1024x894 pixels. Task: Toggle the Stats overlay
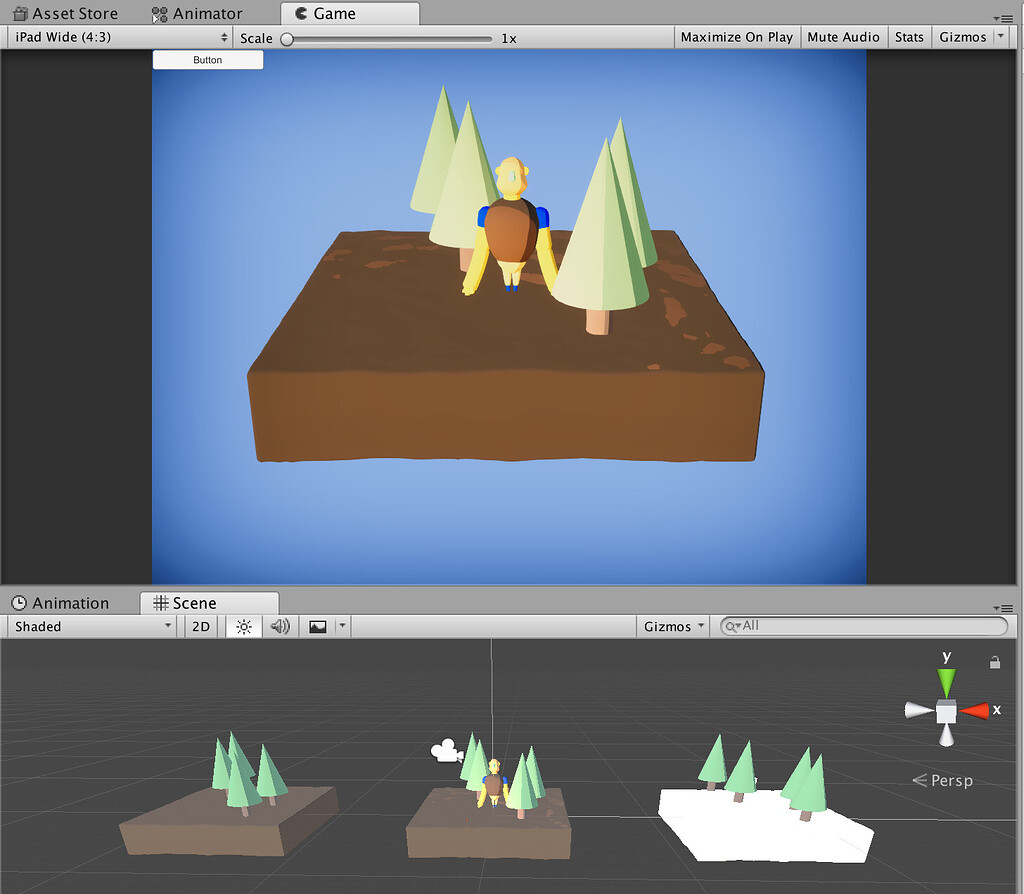(909, 37)
